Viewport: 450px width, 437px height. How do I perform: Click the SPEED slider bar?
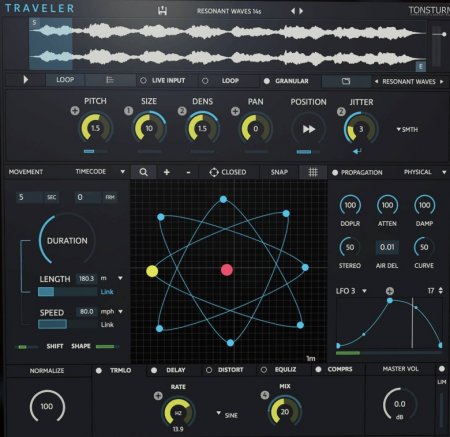(x=67, y=324)
